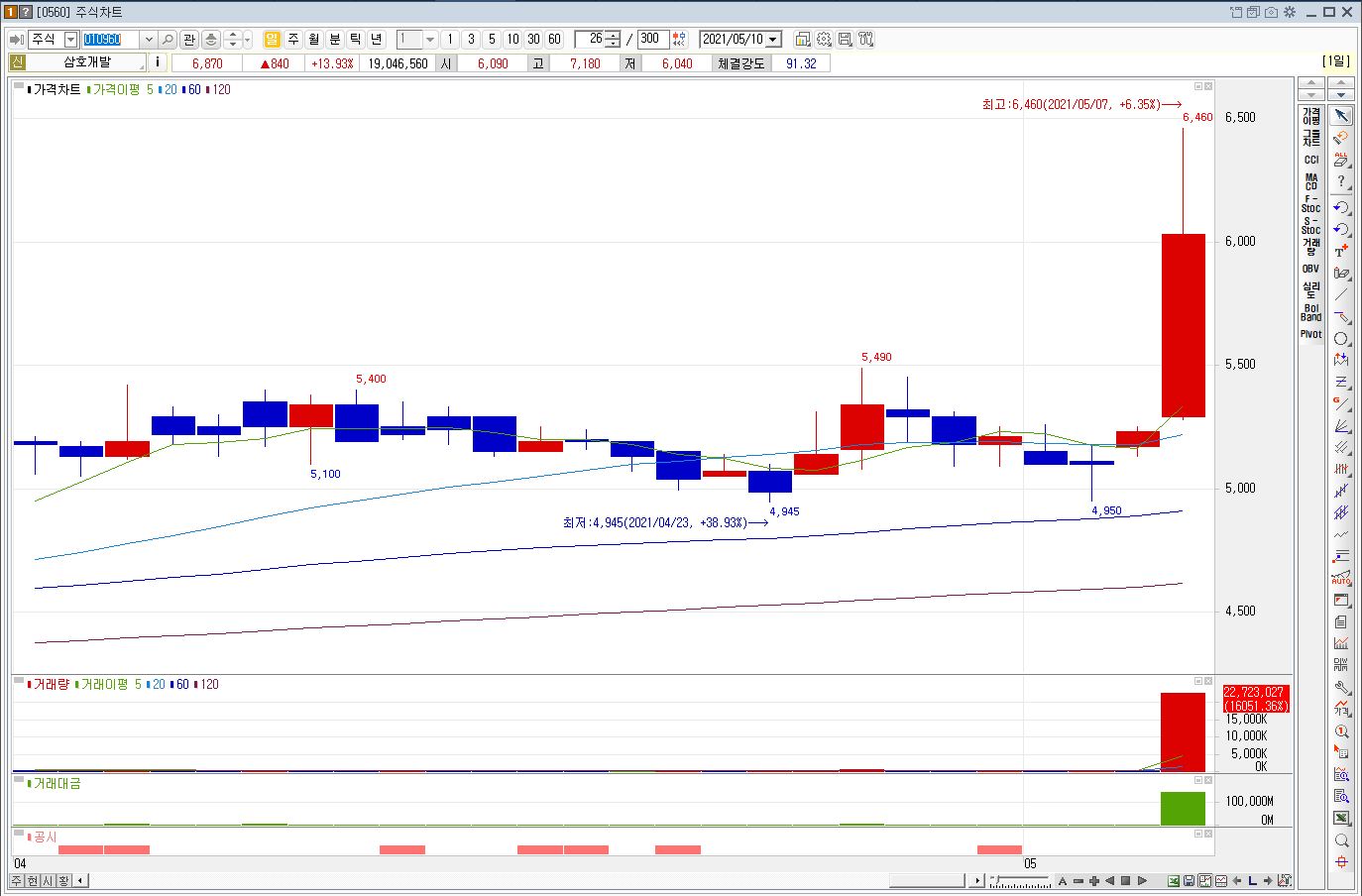The image size is (1362, 896).
Task: Set interval to the 60 preset button
Action: click(x=554, y=40)
